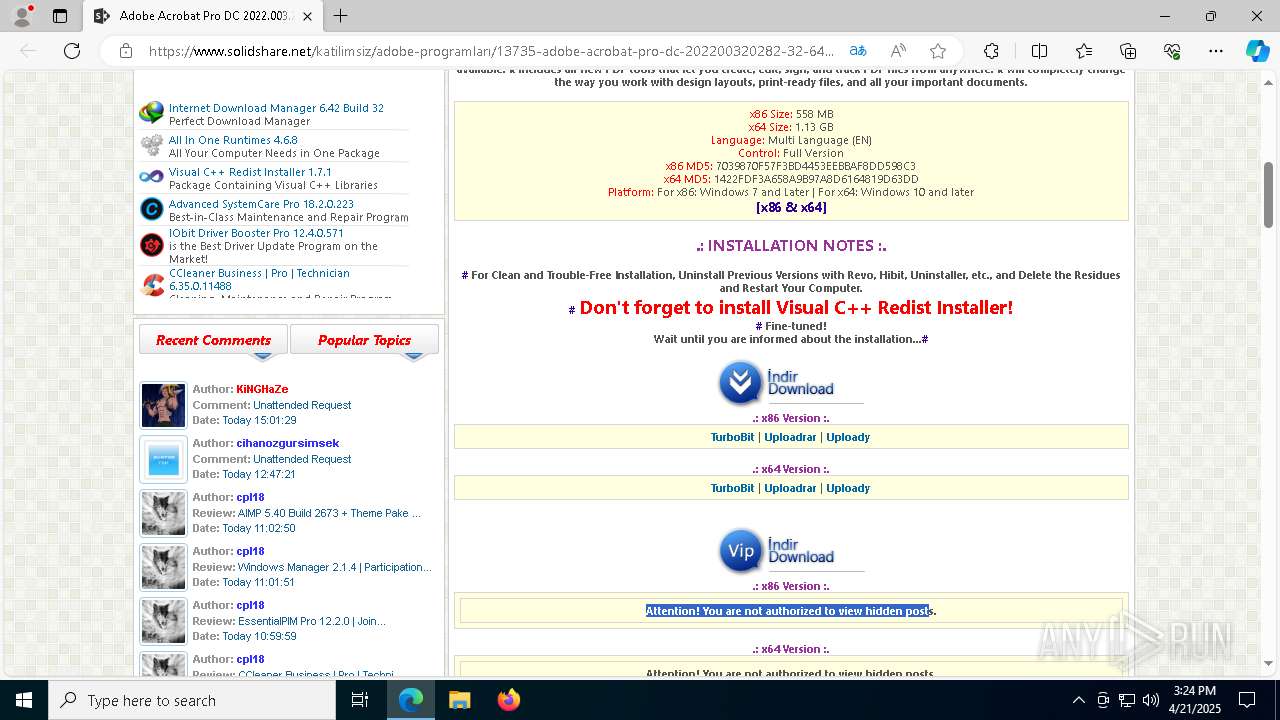Add page to favorites star
Viewport: 1280px width, 720px height.
938,51
